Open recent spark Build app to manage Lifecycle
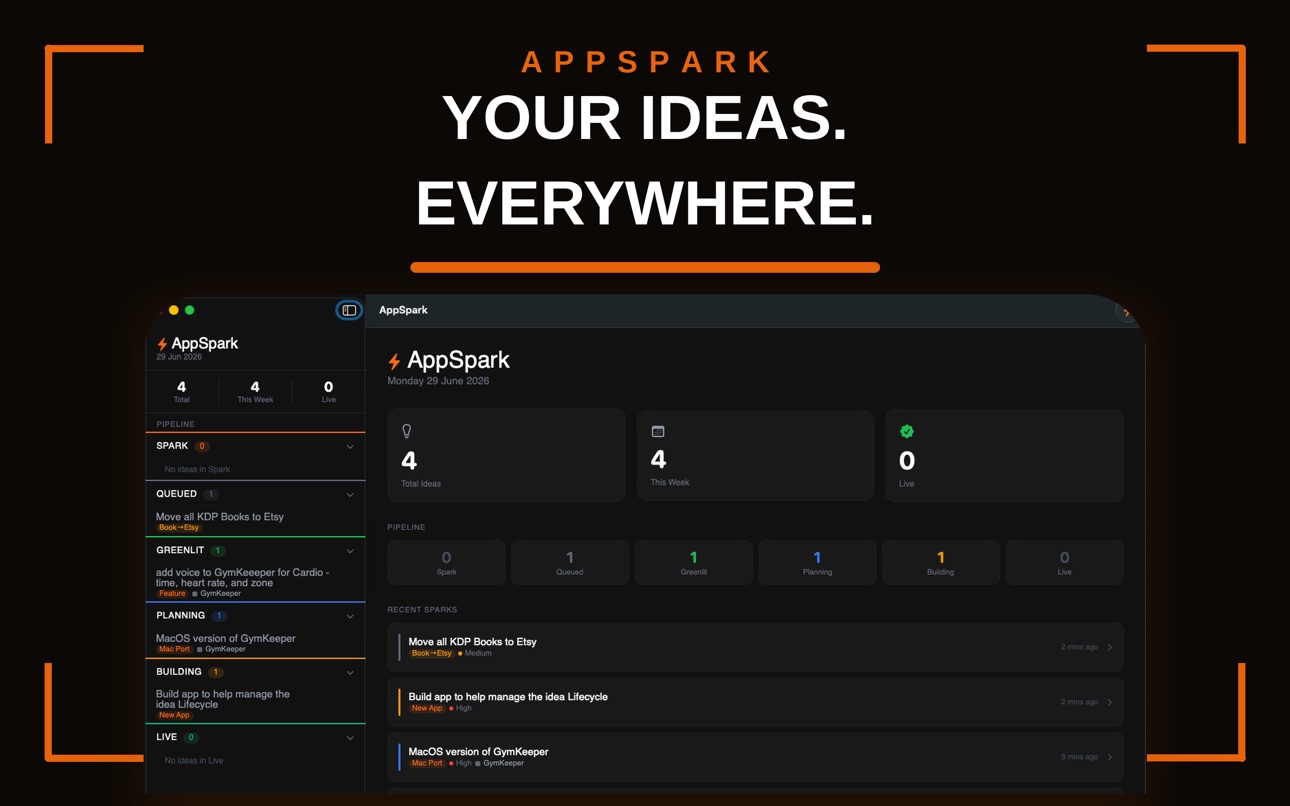The image size is (1290, 806). [755, 702]
